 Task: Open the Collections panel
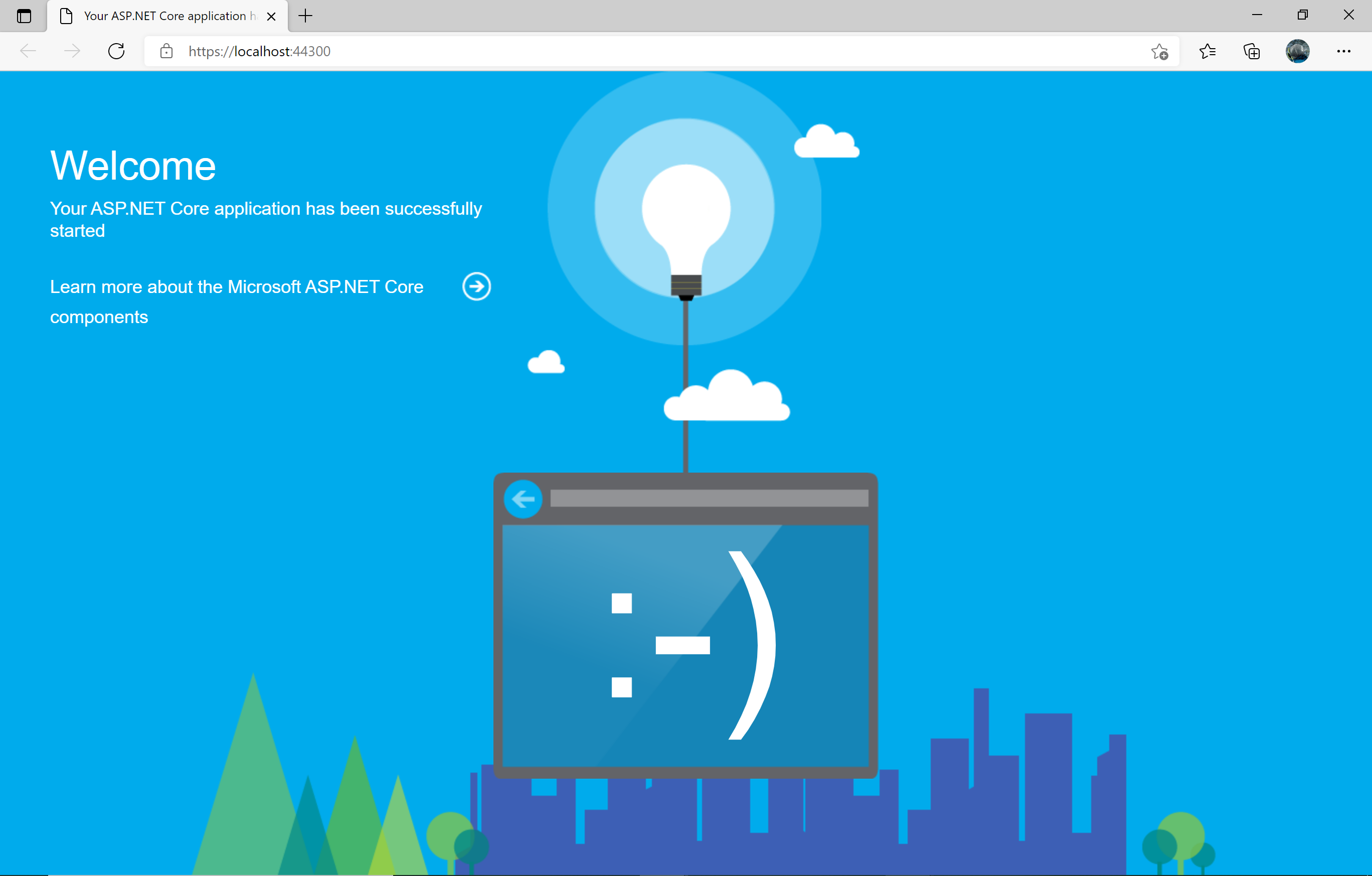[x=1251, y=51]
